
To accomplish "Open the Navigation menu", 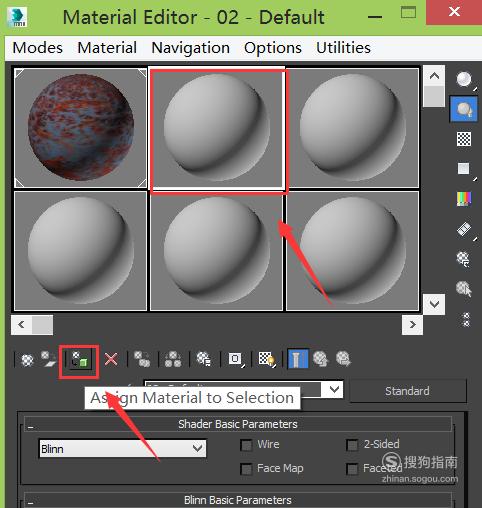I will point(191,48).
